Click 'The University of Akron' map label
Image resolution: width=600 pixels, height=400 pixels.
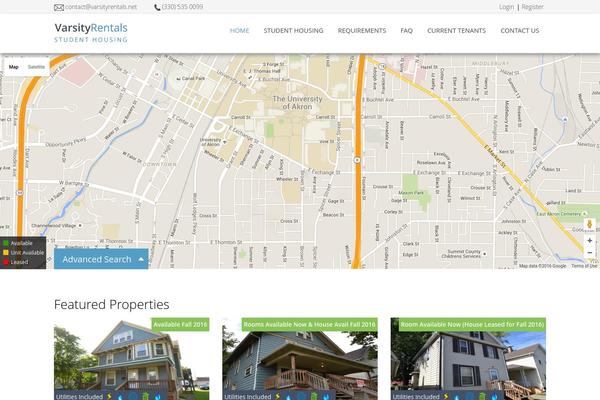pyautogui.click(x=297, y=103)
